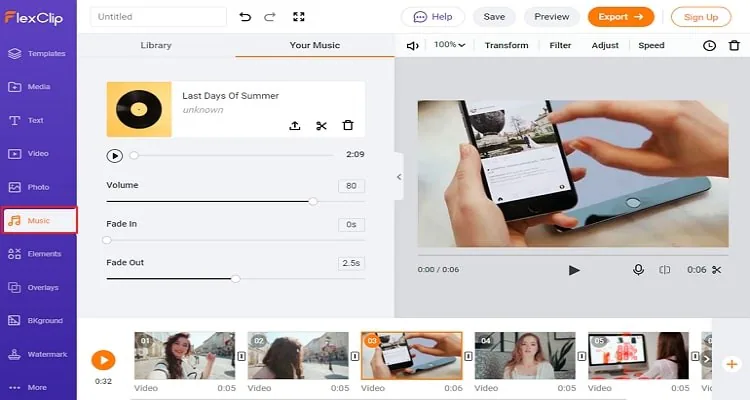The image size is (750, 400).
Task: Click the Untitled project name field
Action: pyautogui.click(x=158, y=17)
